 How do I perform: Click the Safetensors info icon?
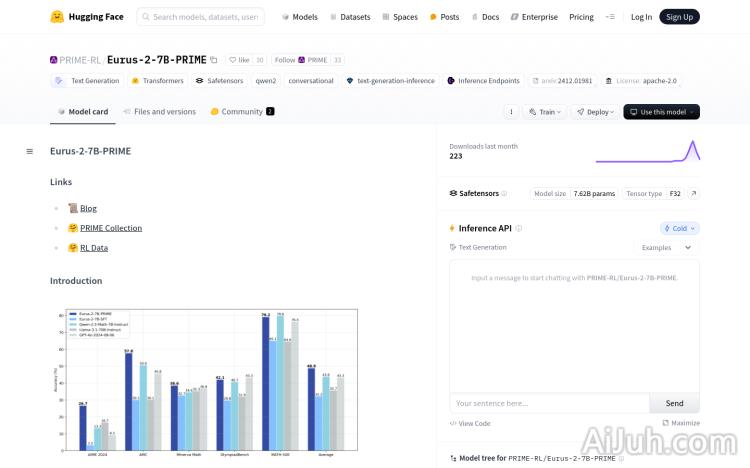(504, 194)
